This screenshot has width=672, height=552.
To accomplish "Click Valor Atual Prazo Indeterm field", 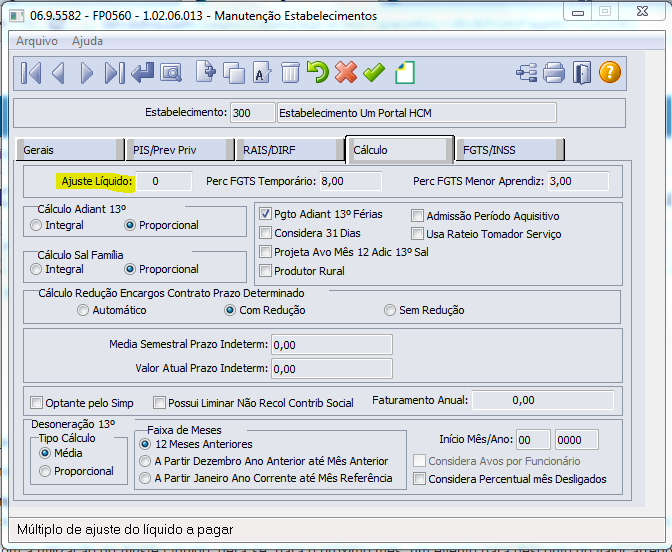I will click(332, 369).
